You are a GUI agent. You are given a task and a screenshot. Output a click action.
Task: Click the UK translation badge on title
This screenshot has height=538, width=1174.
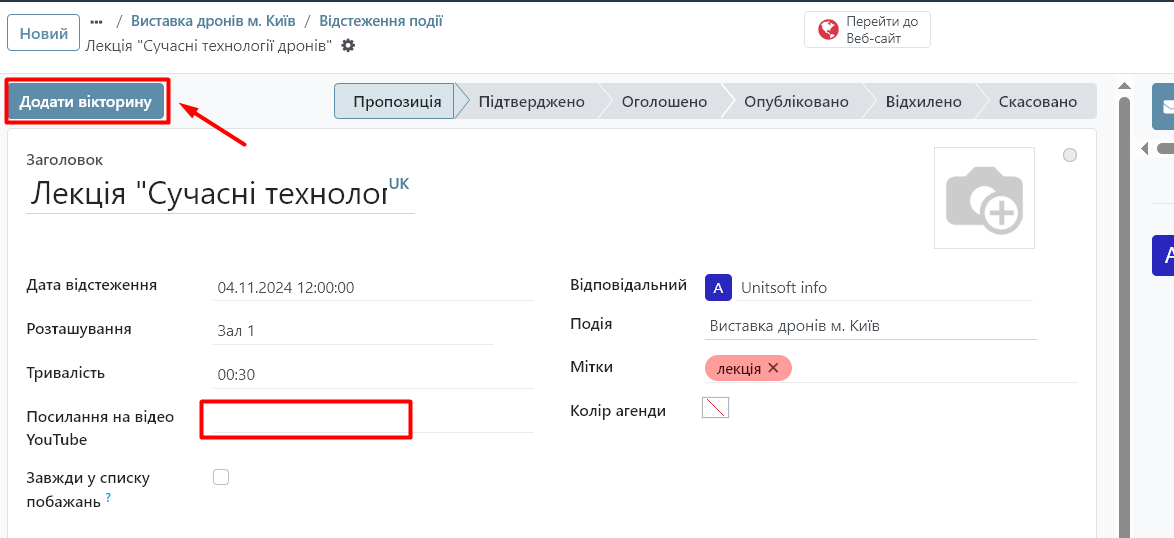point(399,184)
